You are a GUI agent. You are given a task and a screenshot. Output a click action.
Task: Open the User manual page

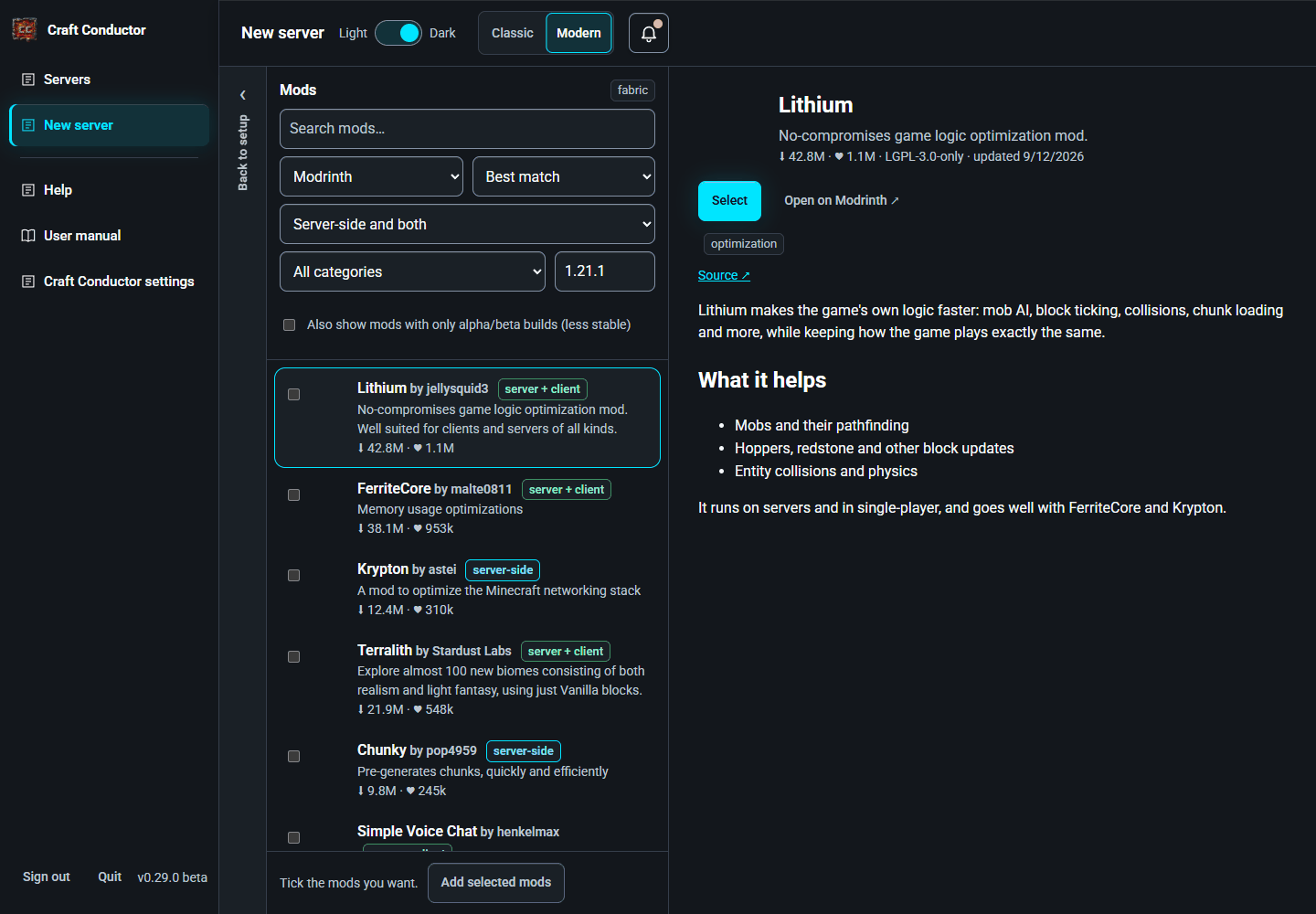pos(110,236)
